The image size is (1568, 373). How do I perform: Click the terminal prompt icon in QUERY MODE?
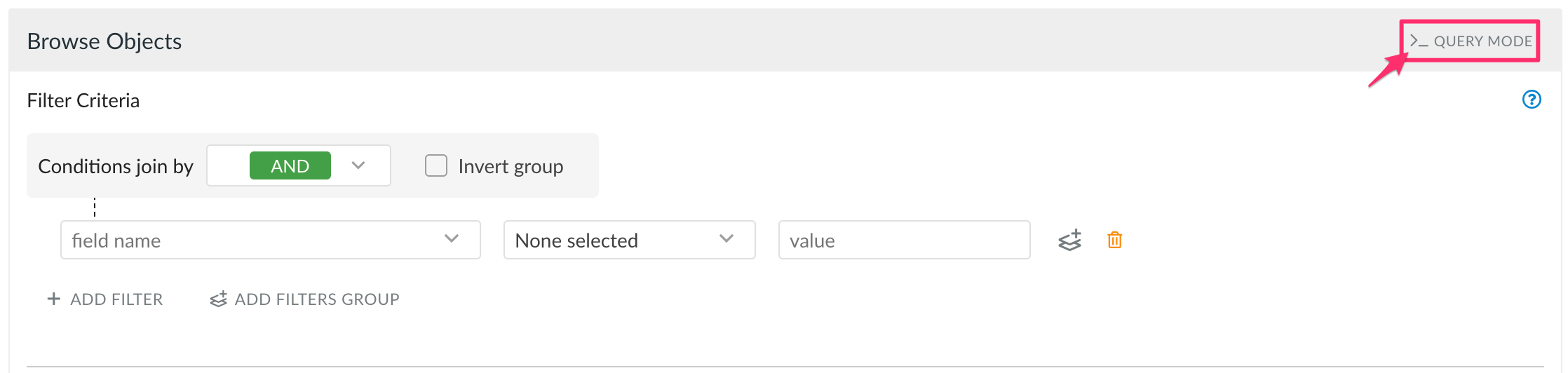click(x=1419, y=41)
